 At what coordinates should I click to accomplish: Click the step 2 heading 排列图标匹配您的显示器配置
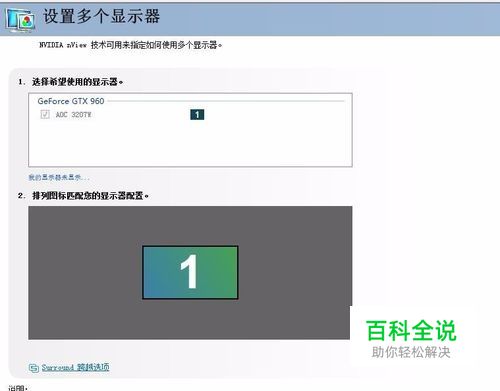(x=90, y=196)
